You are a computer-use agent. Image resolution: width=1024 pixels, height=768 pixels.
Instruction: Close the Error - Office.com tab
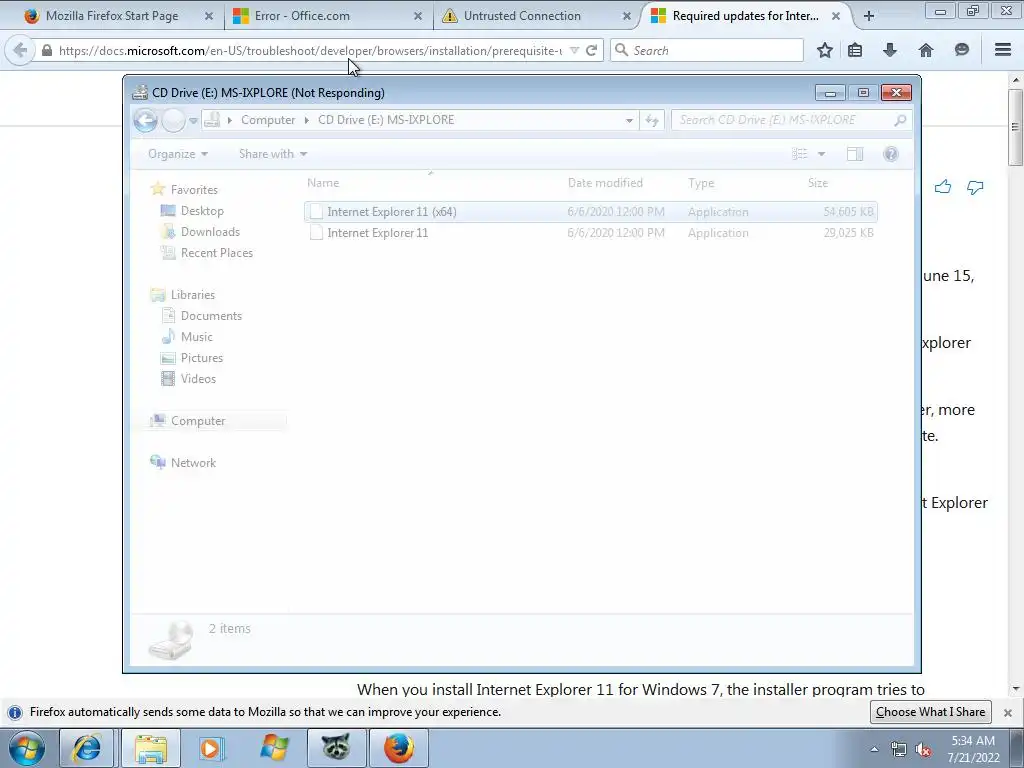pos(418,16)
